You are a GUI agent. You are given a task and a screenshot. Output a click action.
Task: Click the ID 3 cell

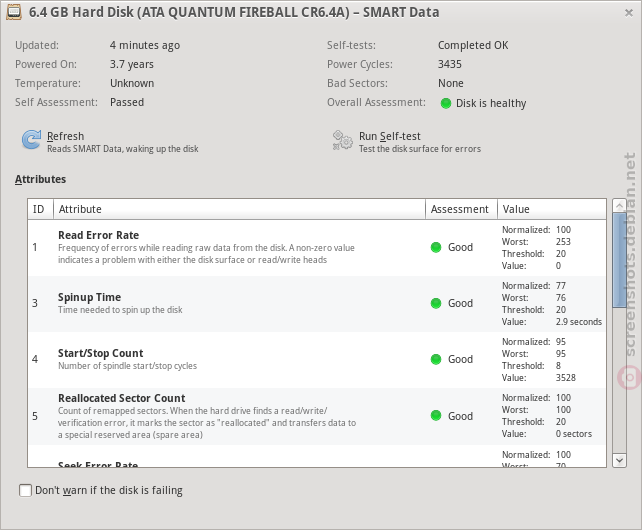pos(35,304)
